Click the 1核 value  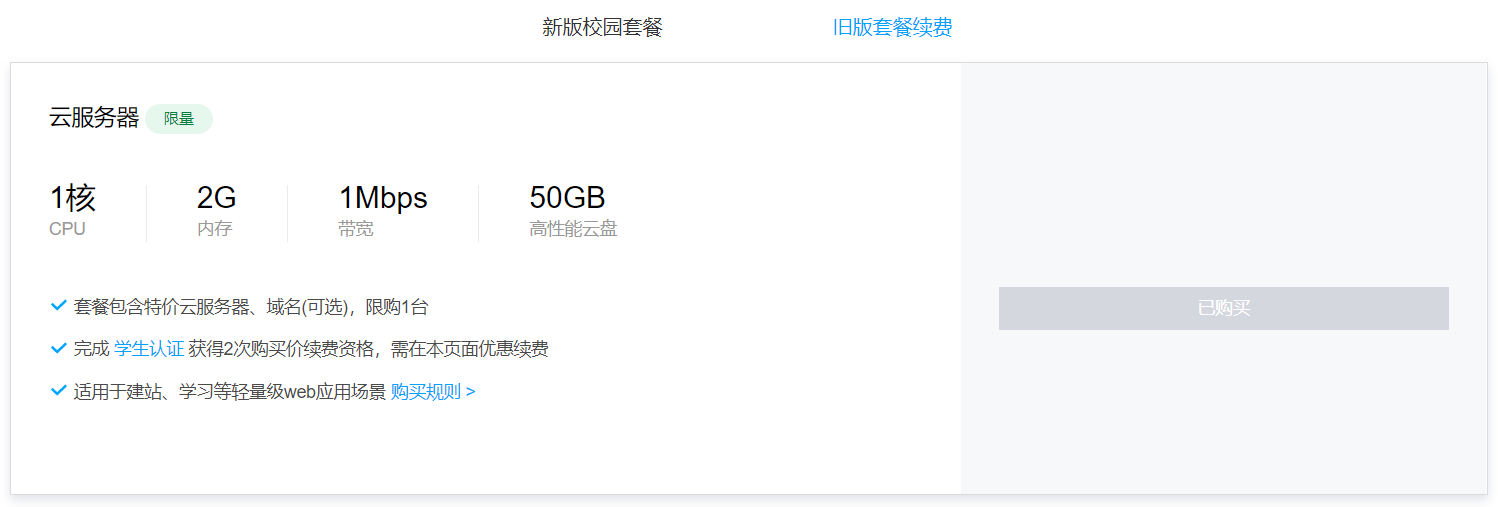[x=73, y=198]
